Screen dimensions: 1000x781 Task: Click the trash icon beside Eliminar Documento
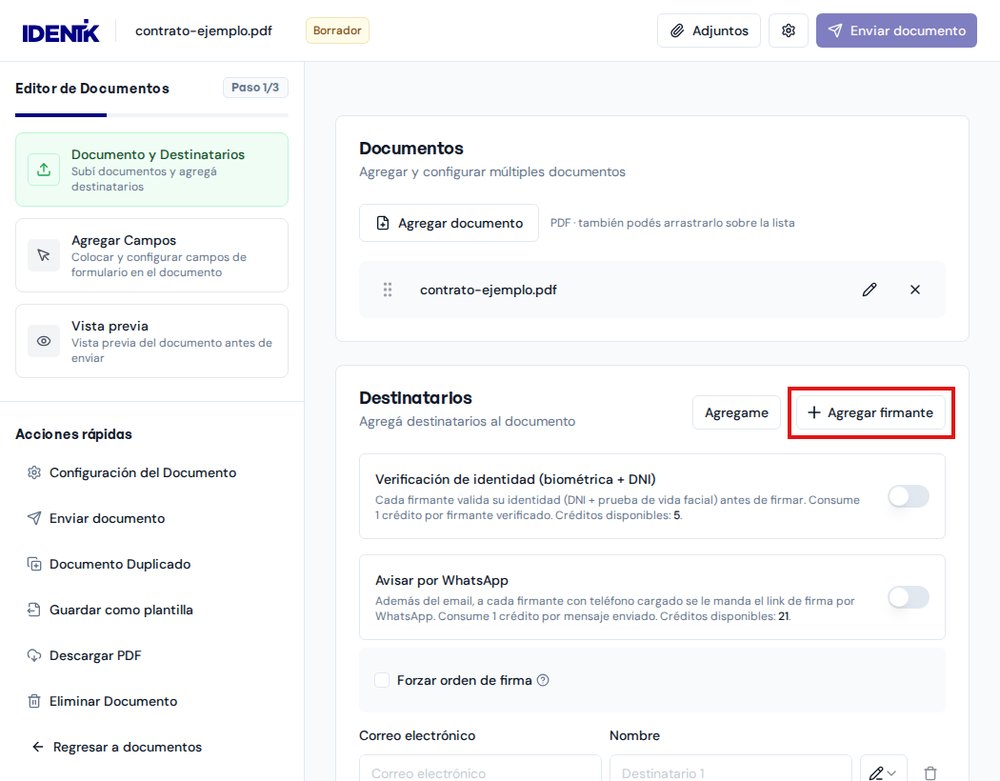click(x=34, y=701)
